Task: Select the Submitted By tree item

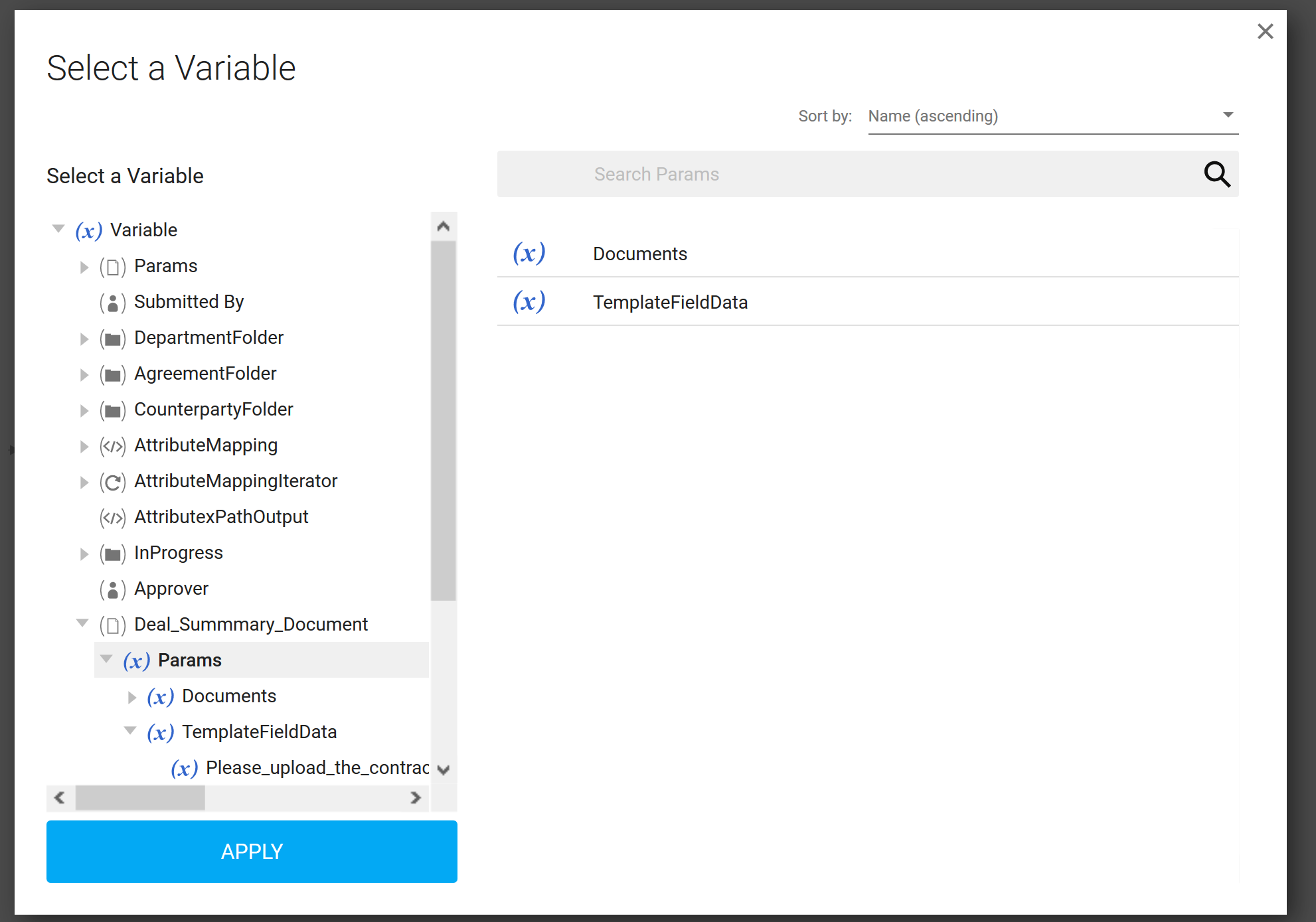Action: [x=189, y=302]
